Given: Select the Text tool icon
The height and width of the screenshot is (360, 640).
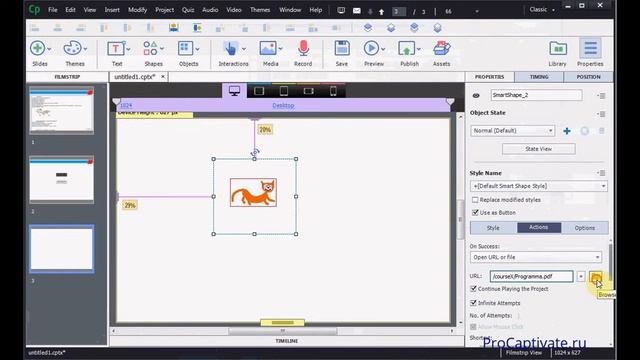Looking at the screenshot, I should (116, 49).
